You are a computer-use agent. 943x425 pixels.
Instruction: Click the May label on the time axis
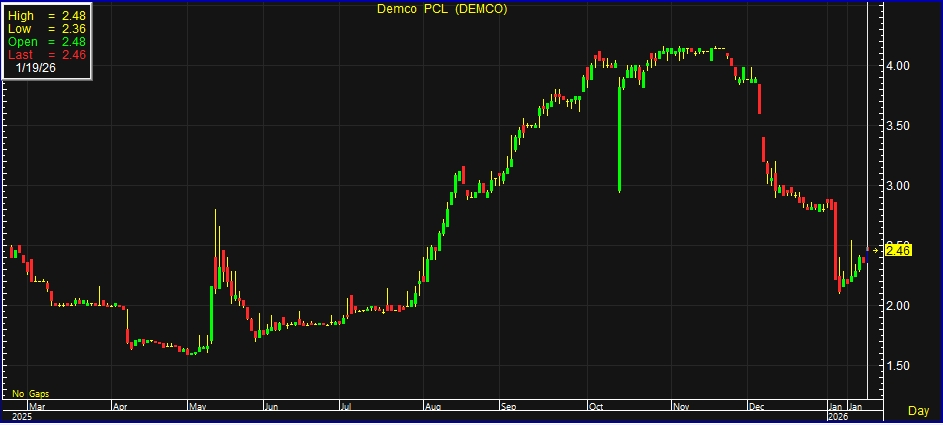click(197, 407)
